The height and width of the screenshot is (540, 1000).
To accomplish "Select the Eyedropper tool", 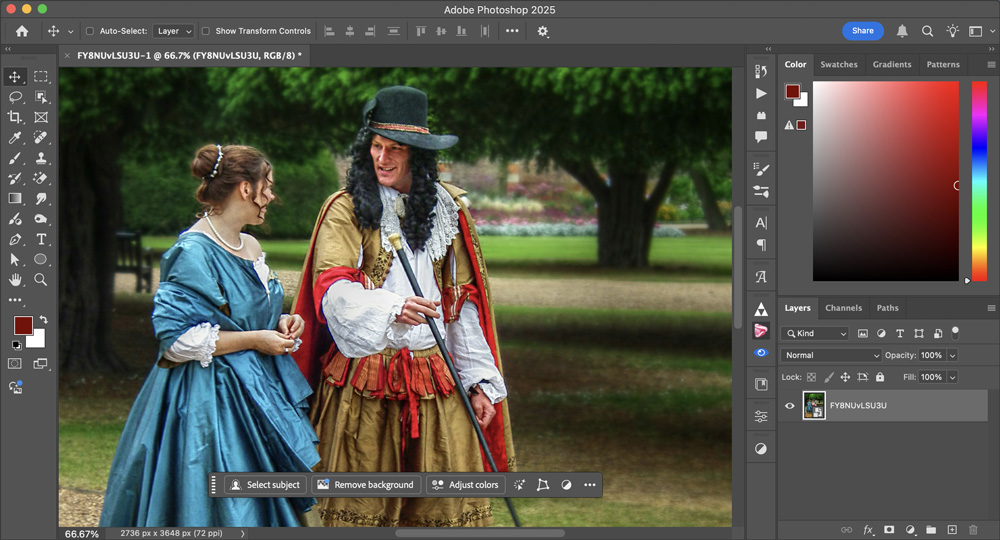I will coord(15,138).
